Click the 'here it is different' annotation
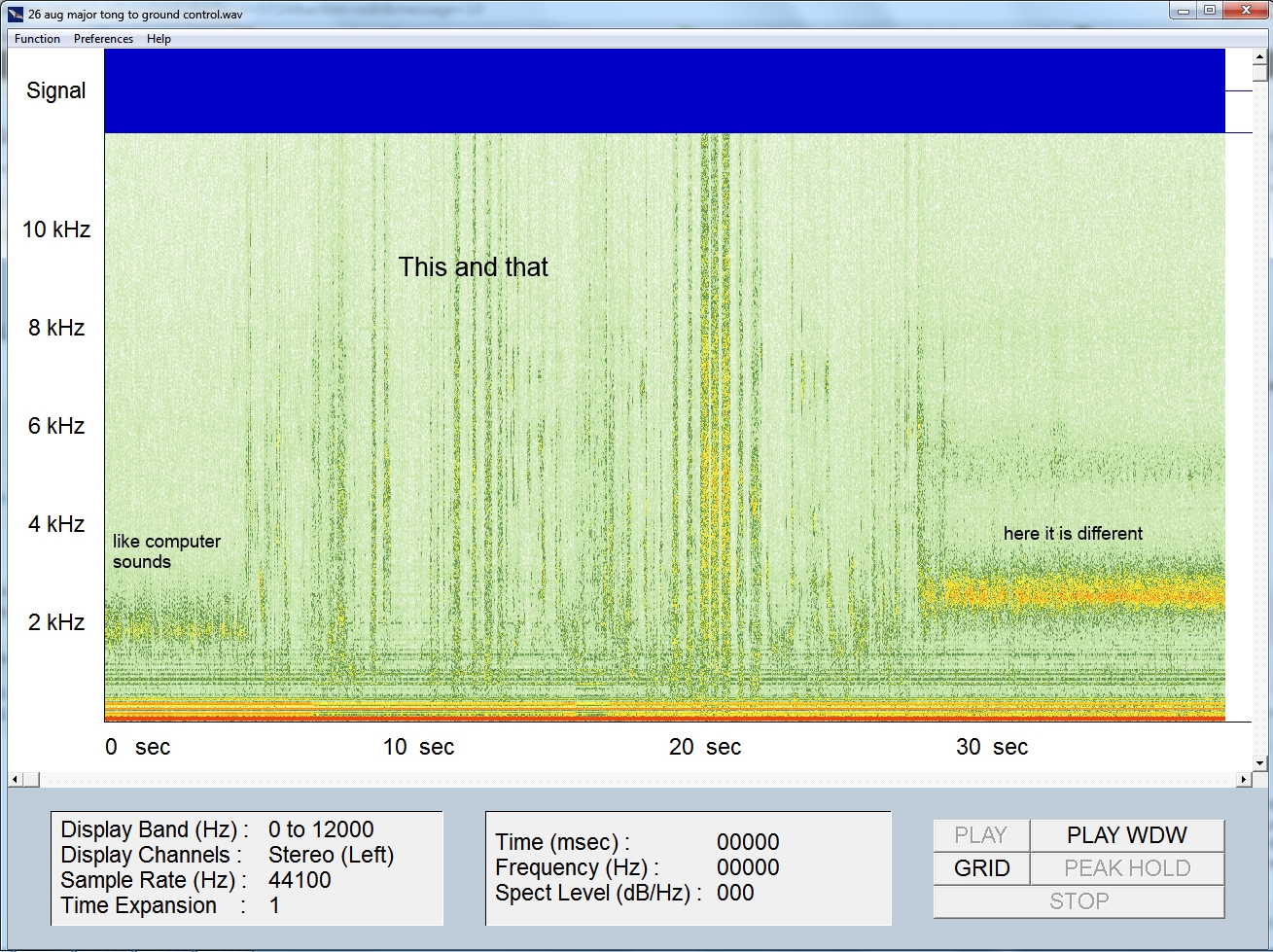Image resolution: width=1273 pixels, height=952 pixels. point(1073,533)
